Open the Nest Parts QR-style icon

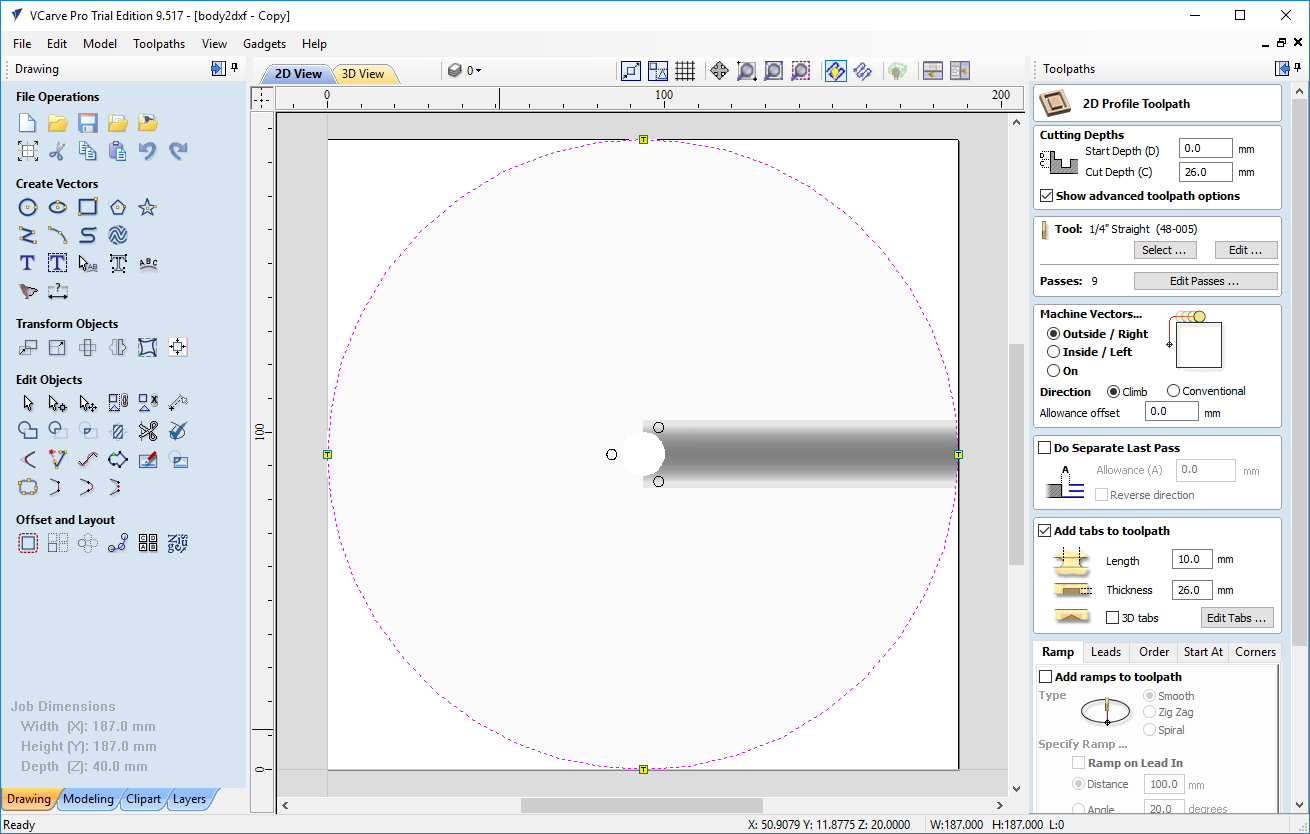click(148, 544)
